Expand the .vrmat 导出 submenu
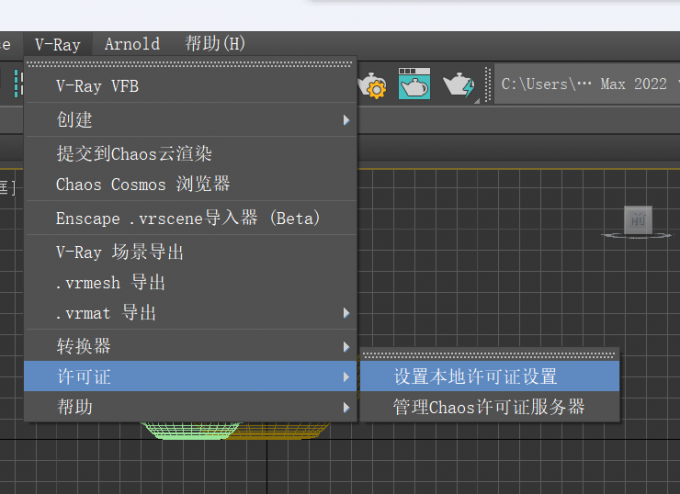This screenshot has height=494, width=680. click(190, 313)
